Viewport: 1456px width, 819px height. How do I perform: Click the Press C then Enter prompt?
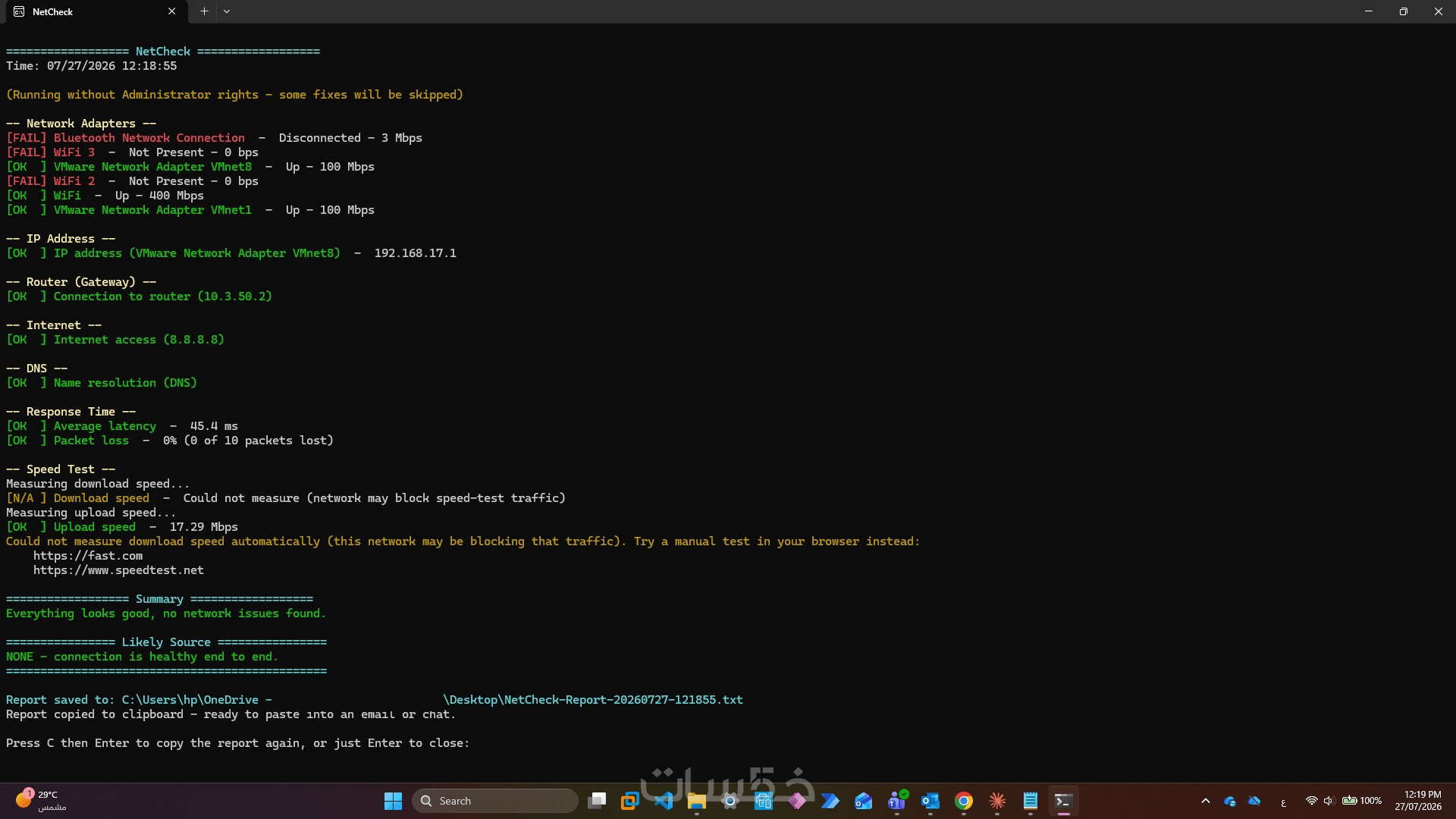(x=237, y=743)
